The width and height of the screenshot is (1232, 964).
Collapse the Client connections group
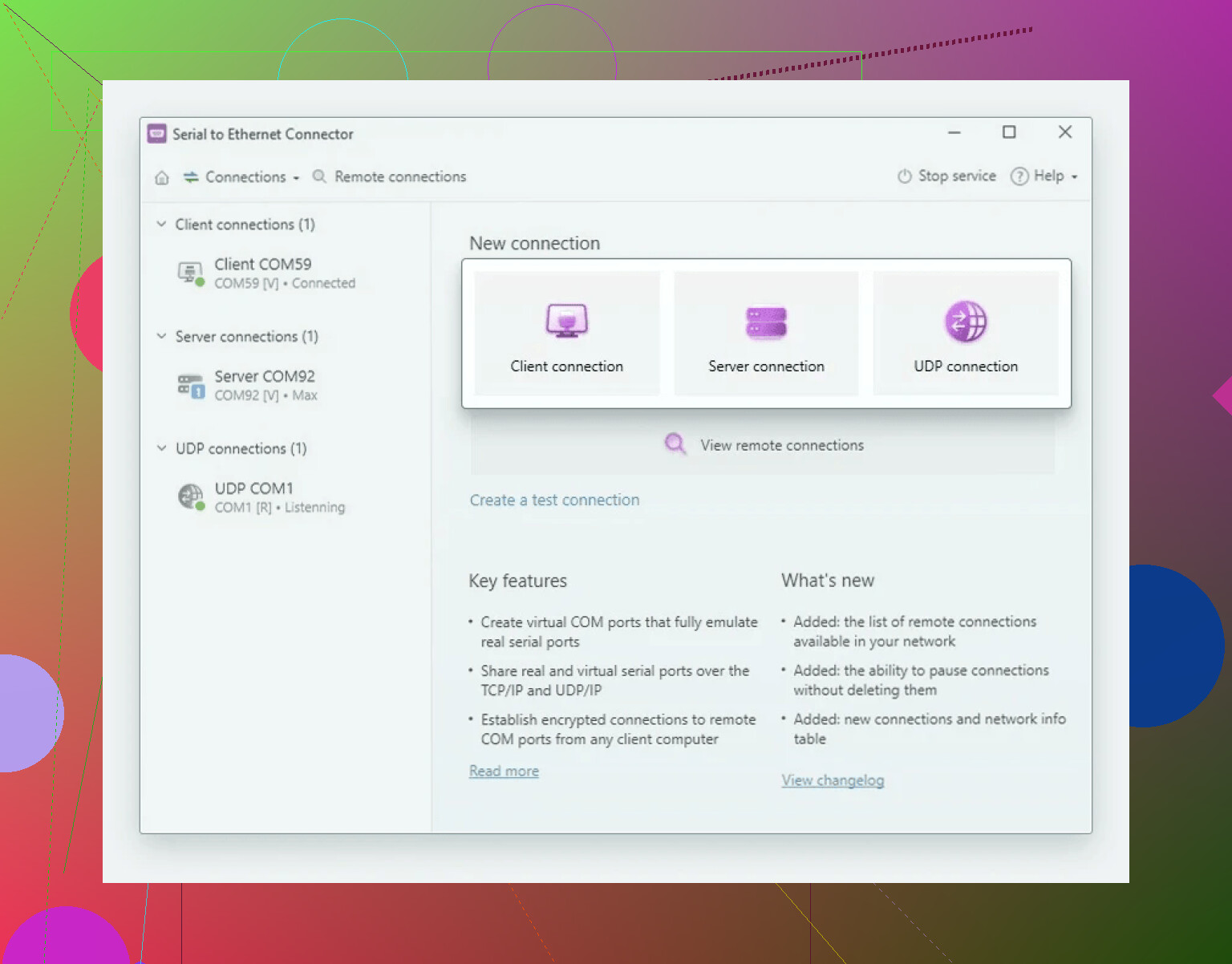[x=161, y=224]
